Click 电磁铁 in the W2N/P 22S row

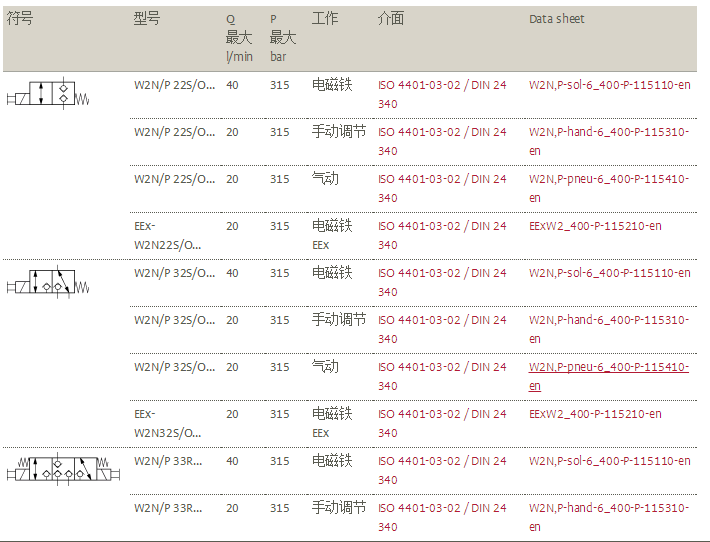tap(332, 85)
